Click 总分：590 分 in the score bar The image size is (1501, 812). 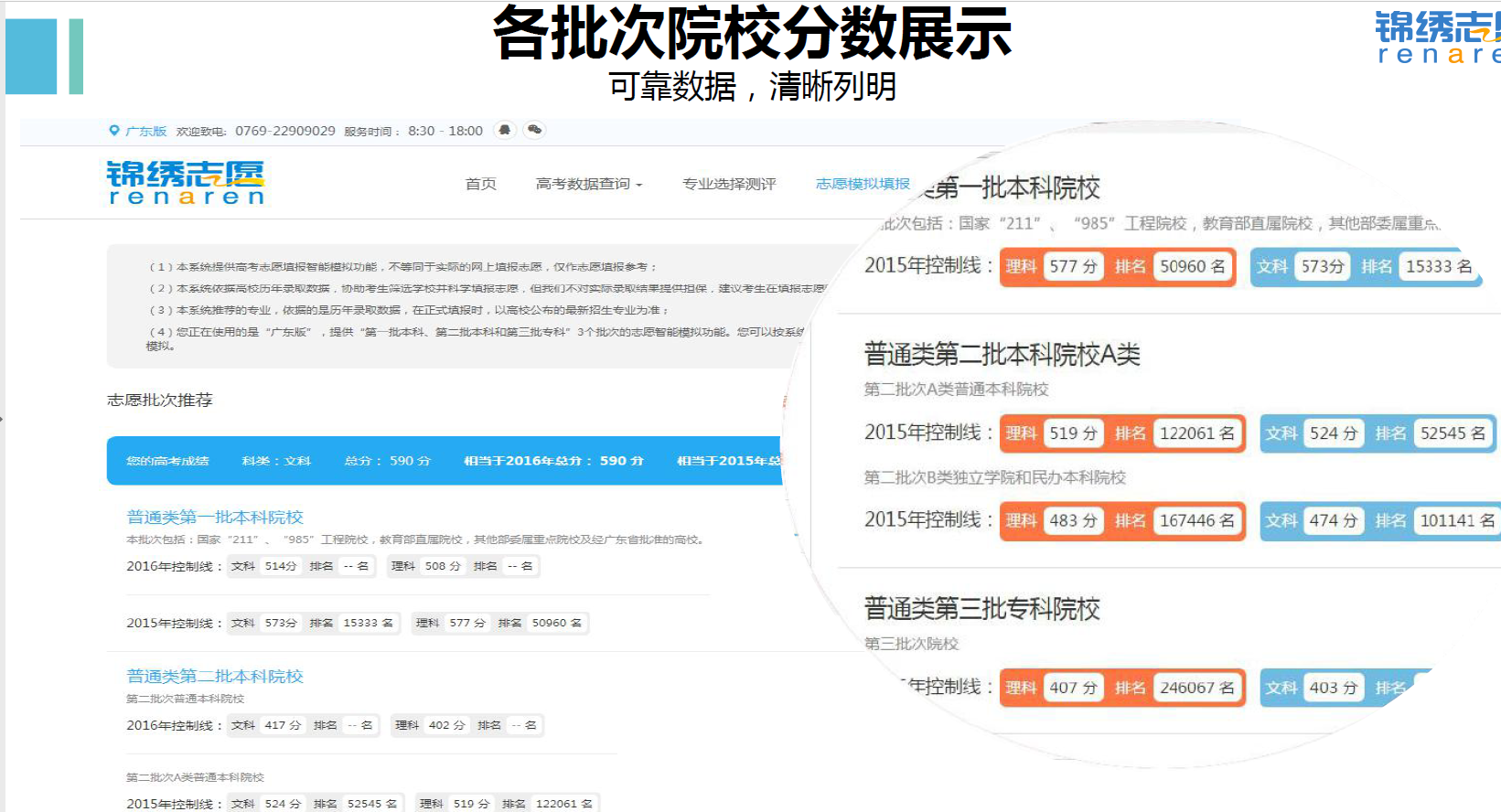coord(387,461)
